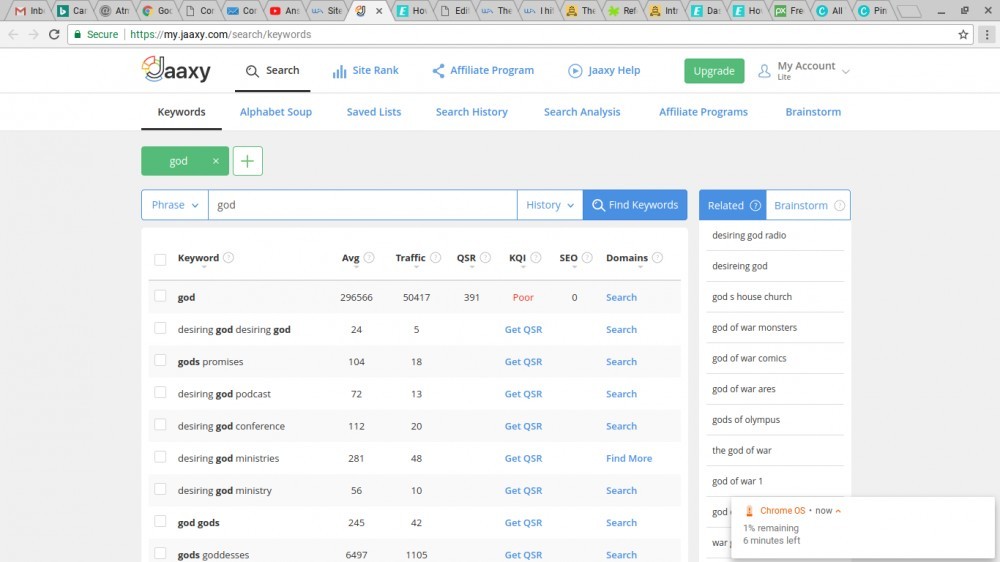Select related keyword gods of olympus
Viewport: 1000px width, 562px height.
pyautogui.click(x=746, y=420)
